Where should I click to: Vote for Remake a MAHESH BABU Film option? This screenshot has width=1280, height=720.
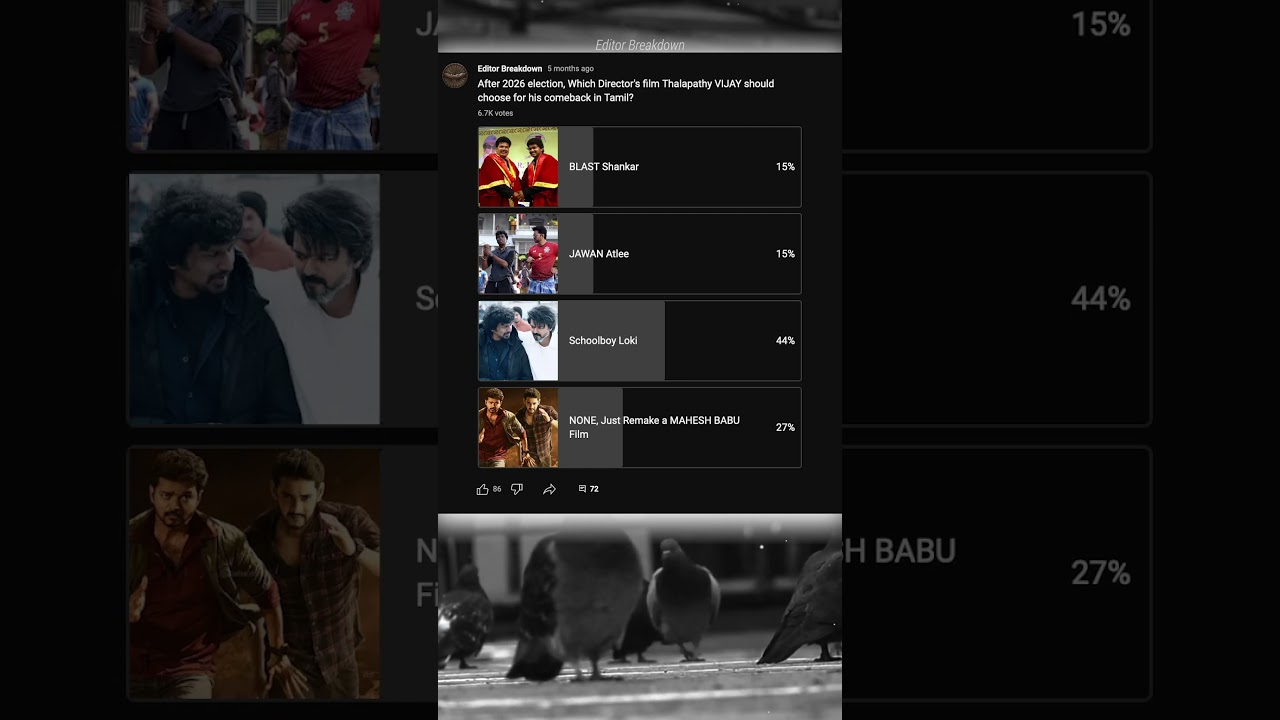[639, 427]
